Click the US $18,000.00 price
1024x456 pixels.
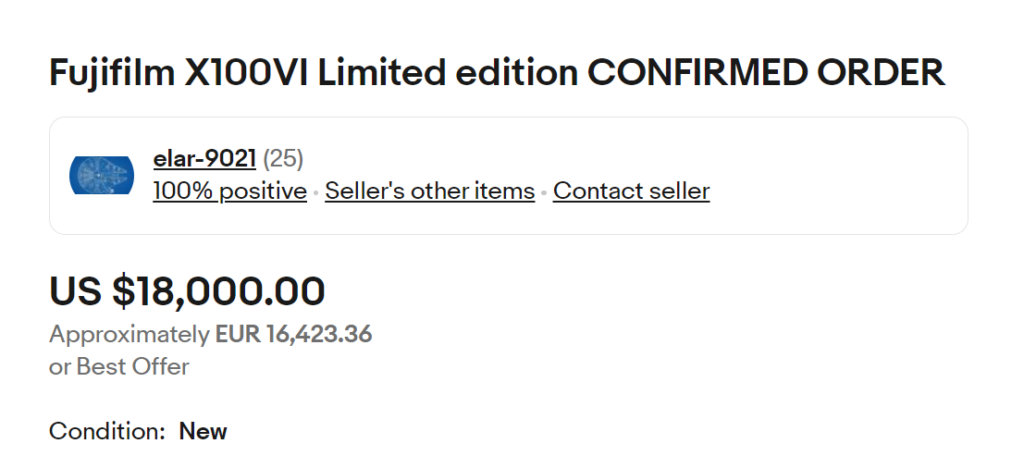[x=187, y=291]
